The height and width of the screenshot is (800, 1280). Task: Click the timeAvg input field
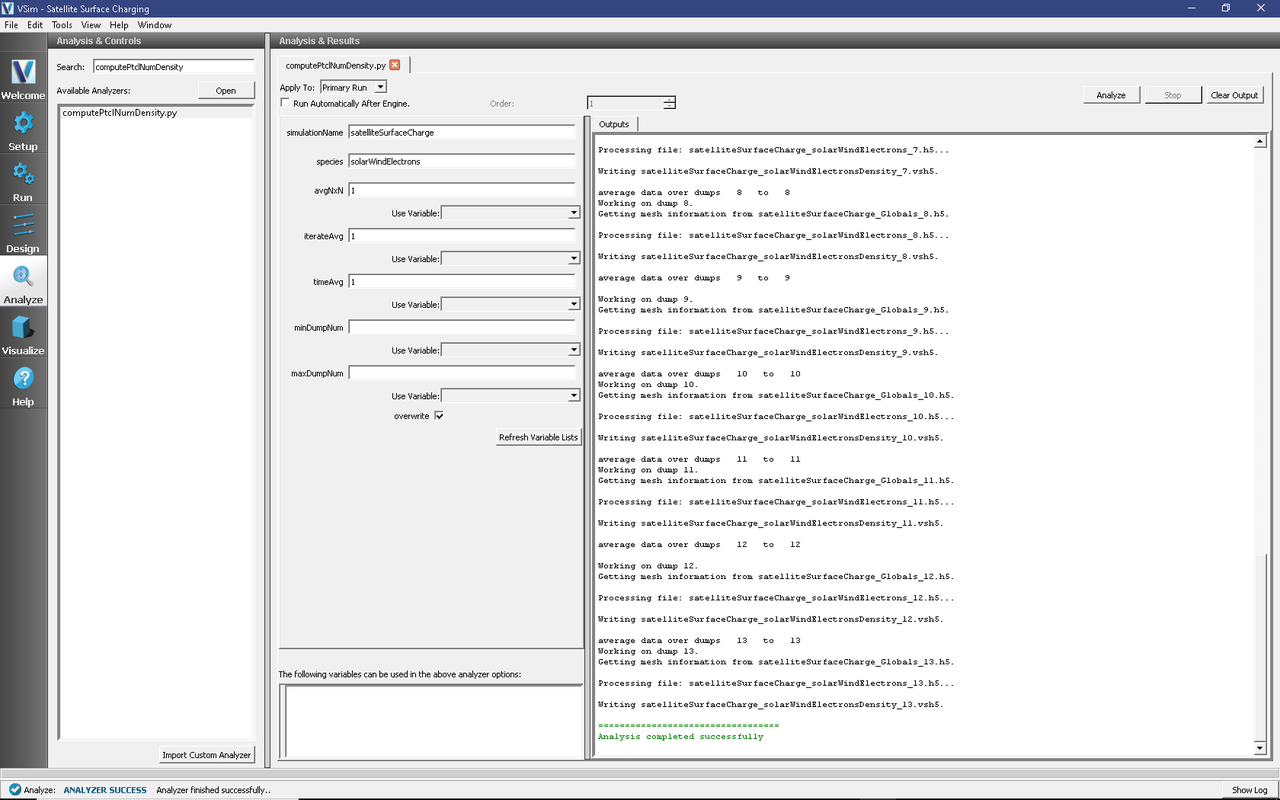tap(461, 282)
